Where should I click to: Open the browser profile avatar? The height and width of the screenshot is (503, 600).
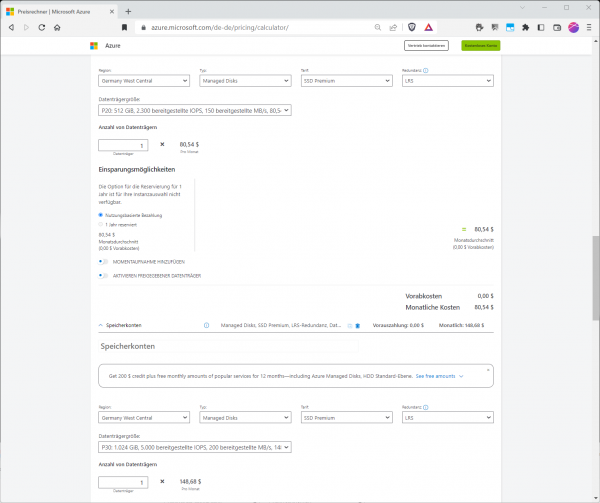573,28
